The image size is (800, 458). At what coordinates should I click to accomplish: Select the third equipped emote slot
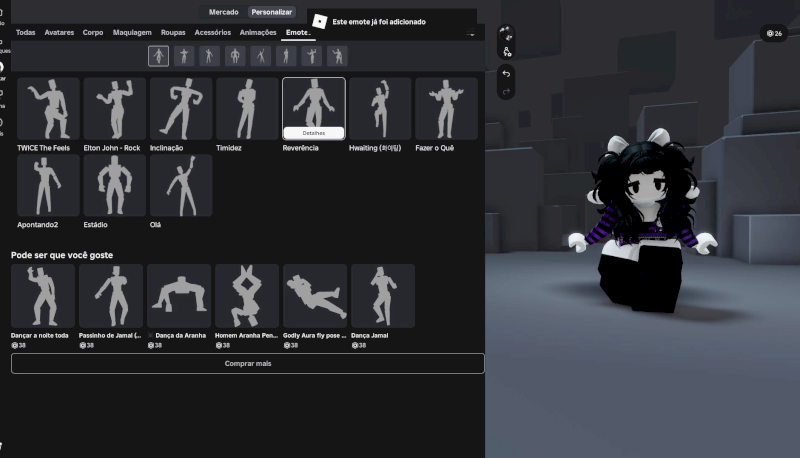tap(210, 56)
